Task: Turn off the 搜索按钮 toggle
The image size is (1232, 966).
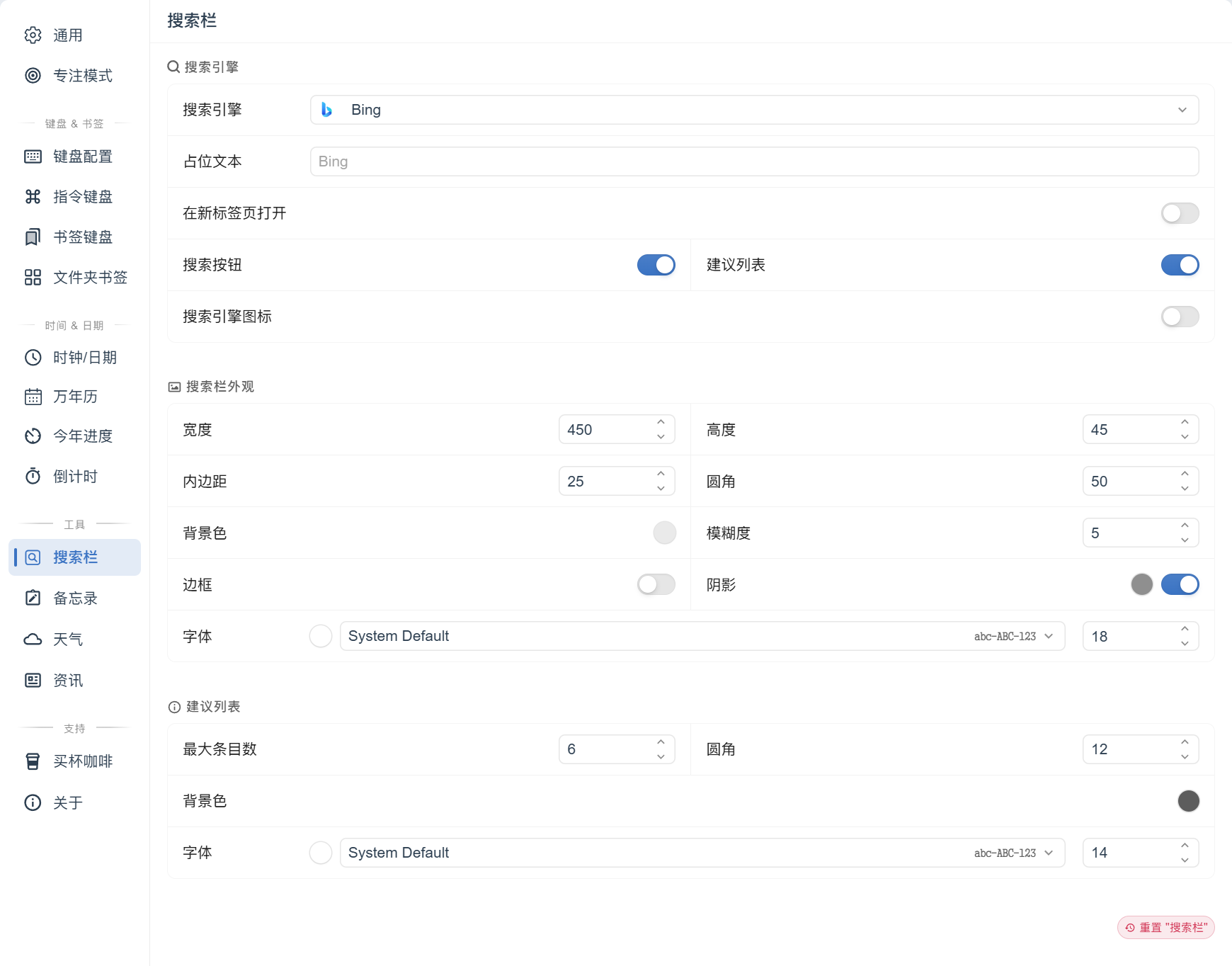Action: click(656, 265)
